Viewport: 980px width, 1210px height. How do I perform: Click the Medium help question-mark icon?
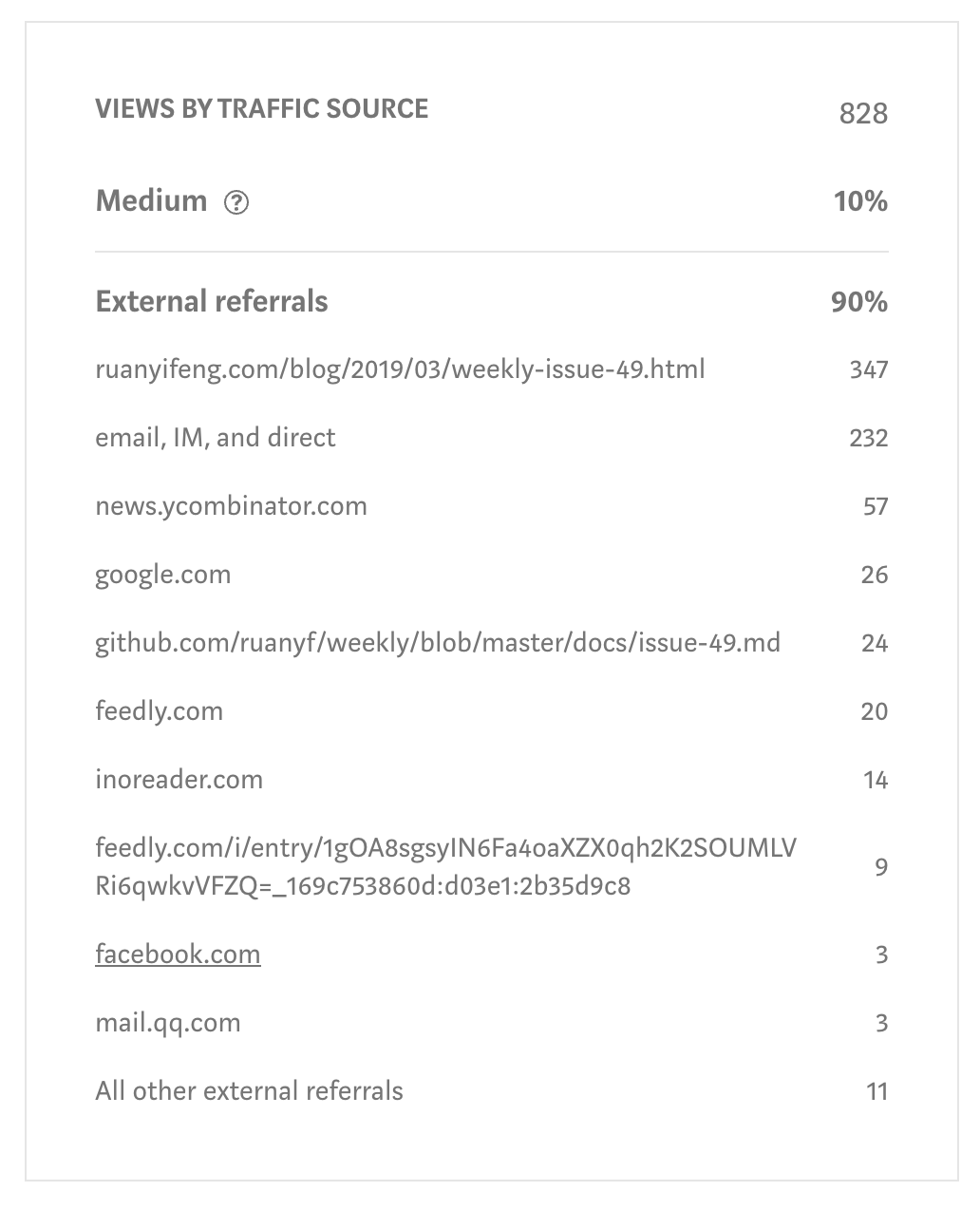click(236, 202)
